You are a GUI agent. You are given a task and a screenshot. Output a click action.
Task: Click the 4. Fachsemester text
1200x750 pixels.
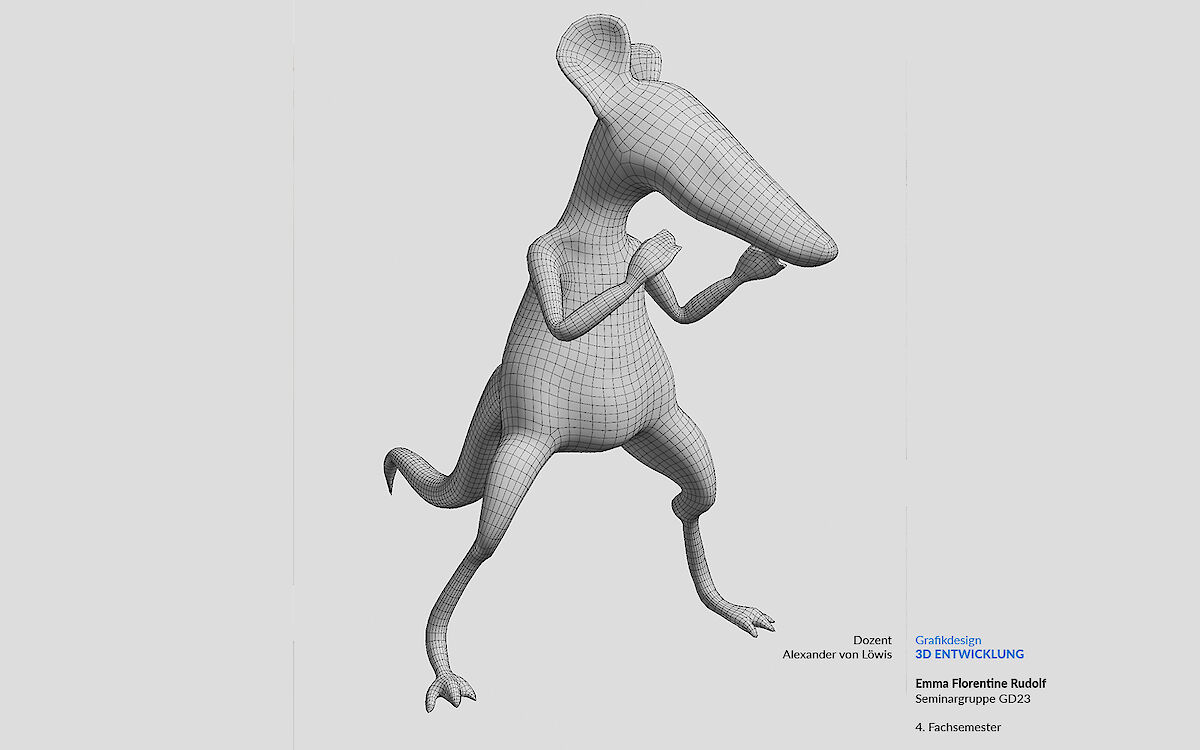(957, 727)
